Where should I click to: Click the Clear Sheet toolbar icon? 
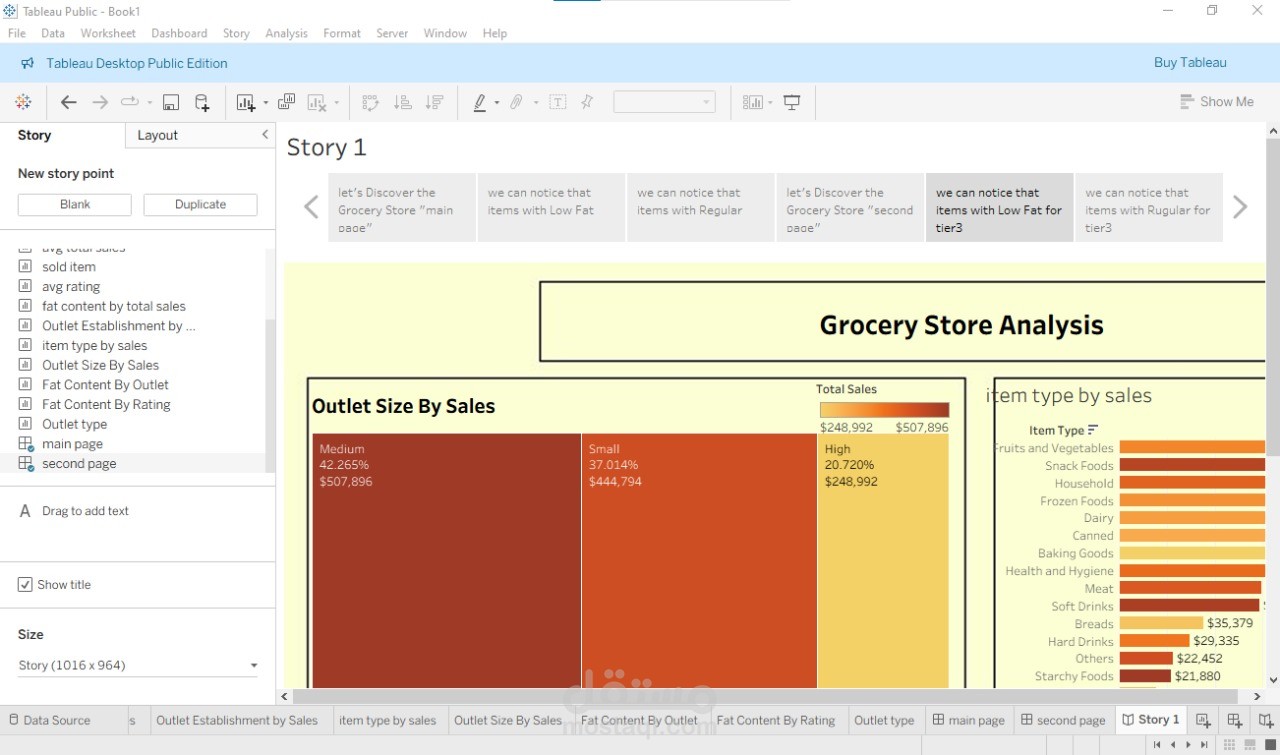point(315,101)
